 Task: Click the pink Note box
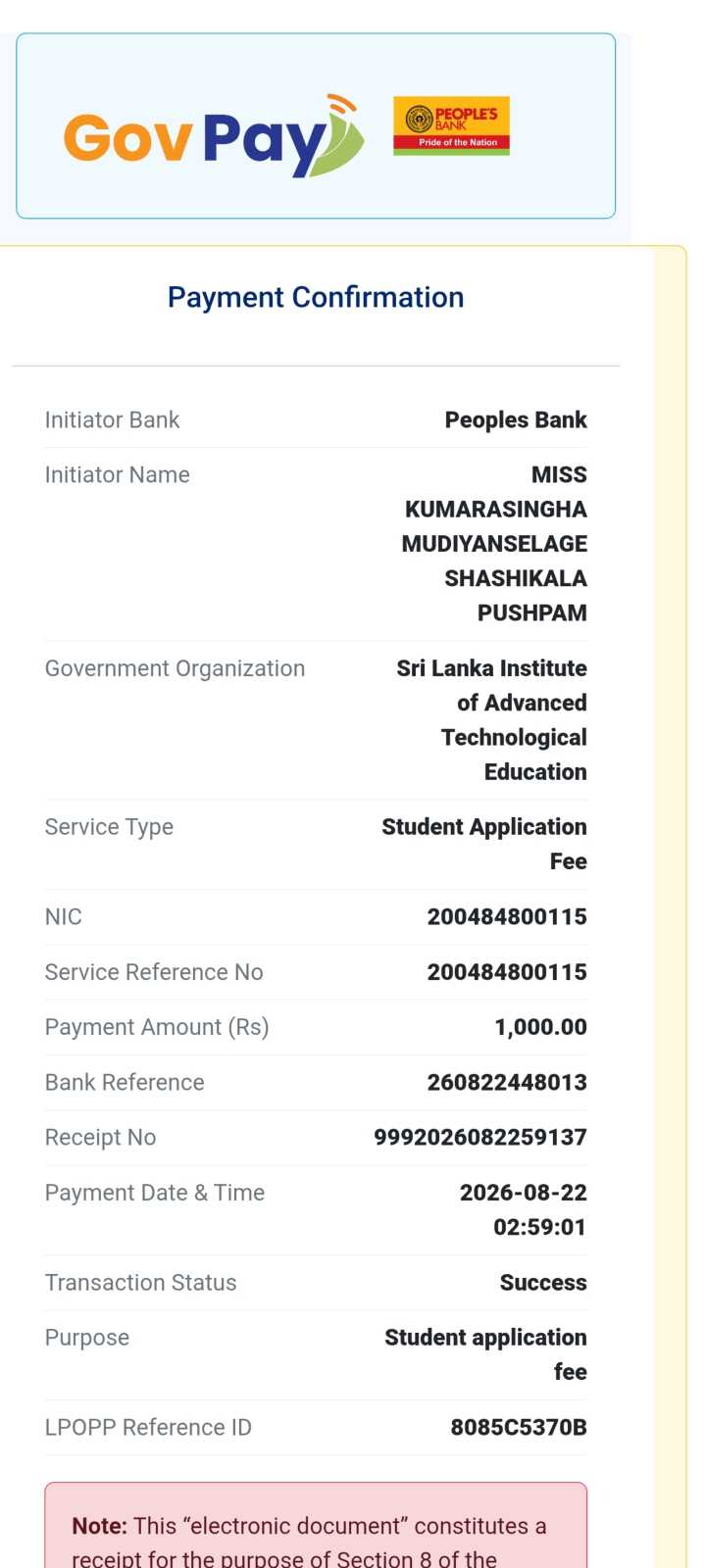tap(316, 1525)
